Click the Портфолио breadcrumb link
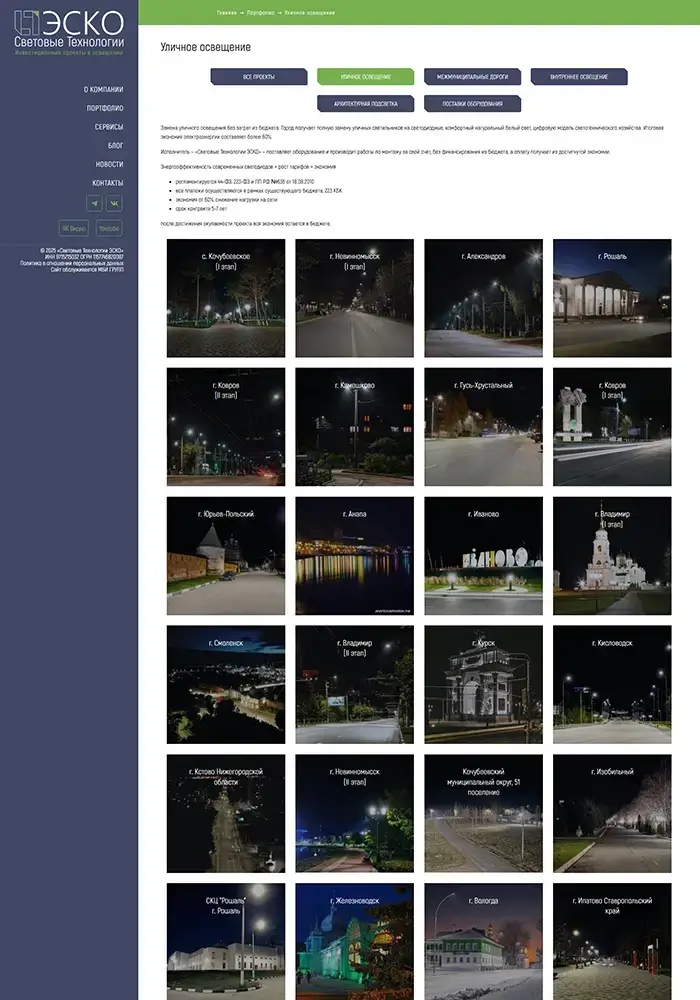The image size is (700, 1000). (261, 13)
